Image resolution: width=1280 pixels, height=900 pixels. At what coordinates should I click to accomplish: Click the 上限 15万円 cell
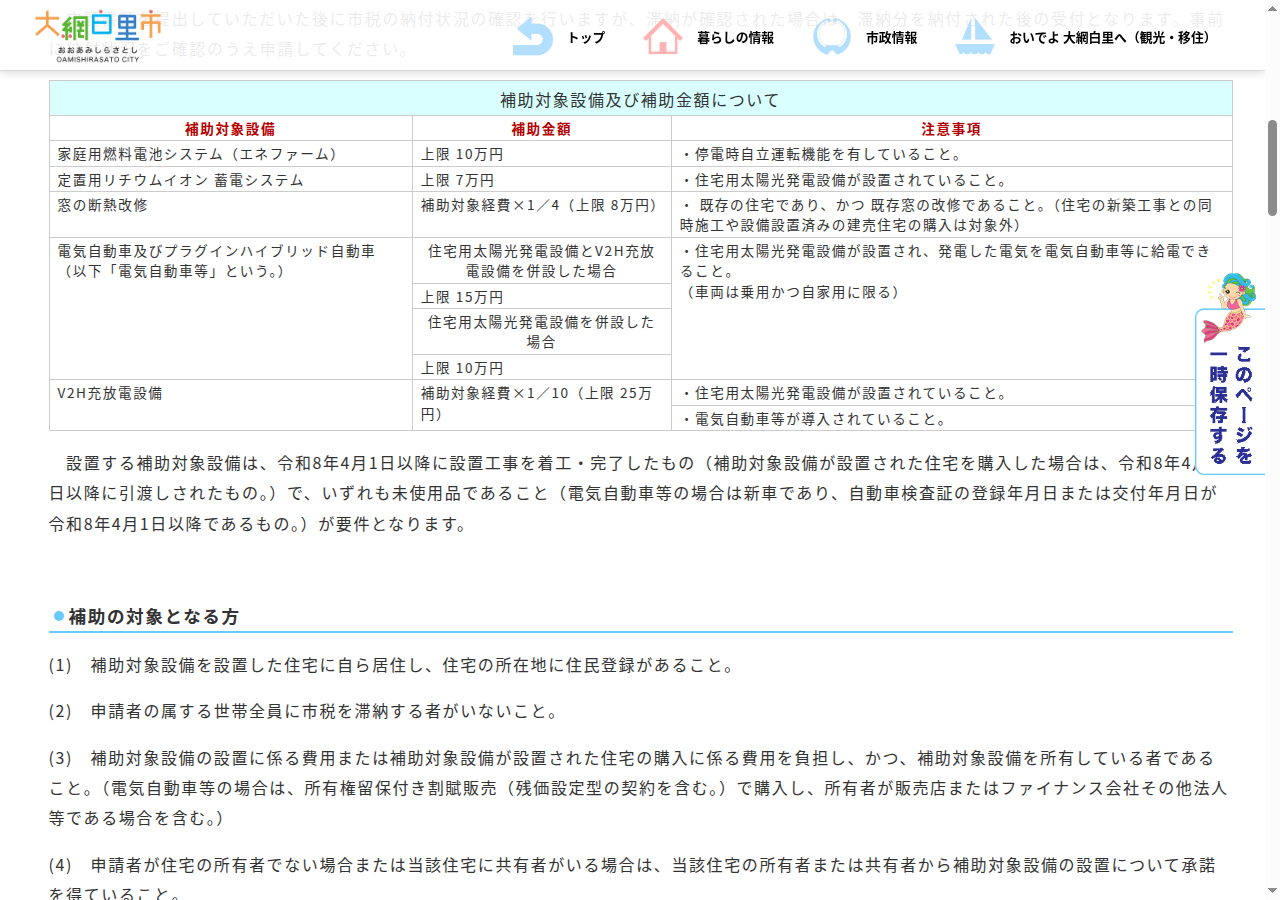(541, 297)
